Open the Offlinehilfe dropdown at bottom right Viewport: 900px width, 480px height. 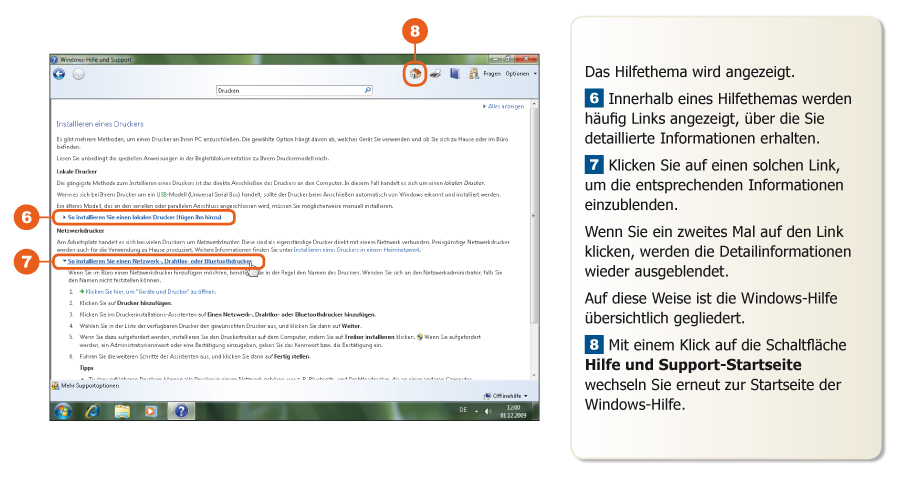pyautogui.click(x=506, y=396)
